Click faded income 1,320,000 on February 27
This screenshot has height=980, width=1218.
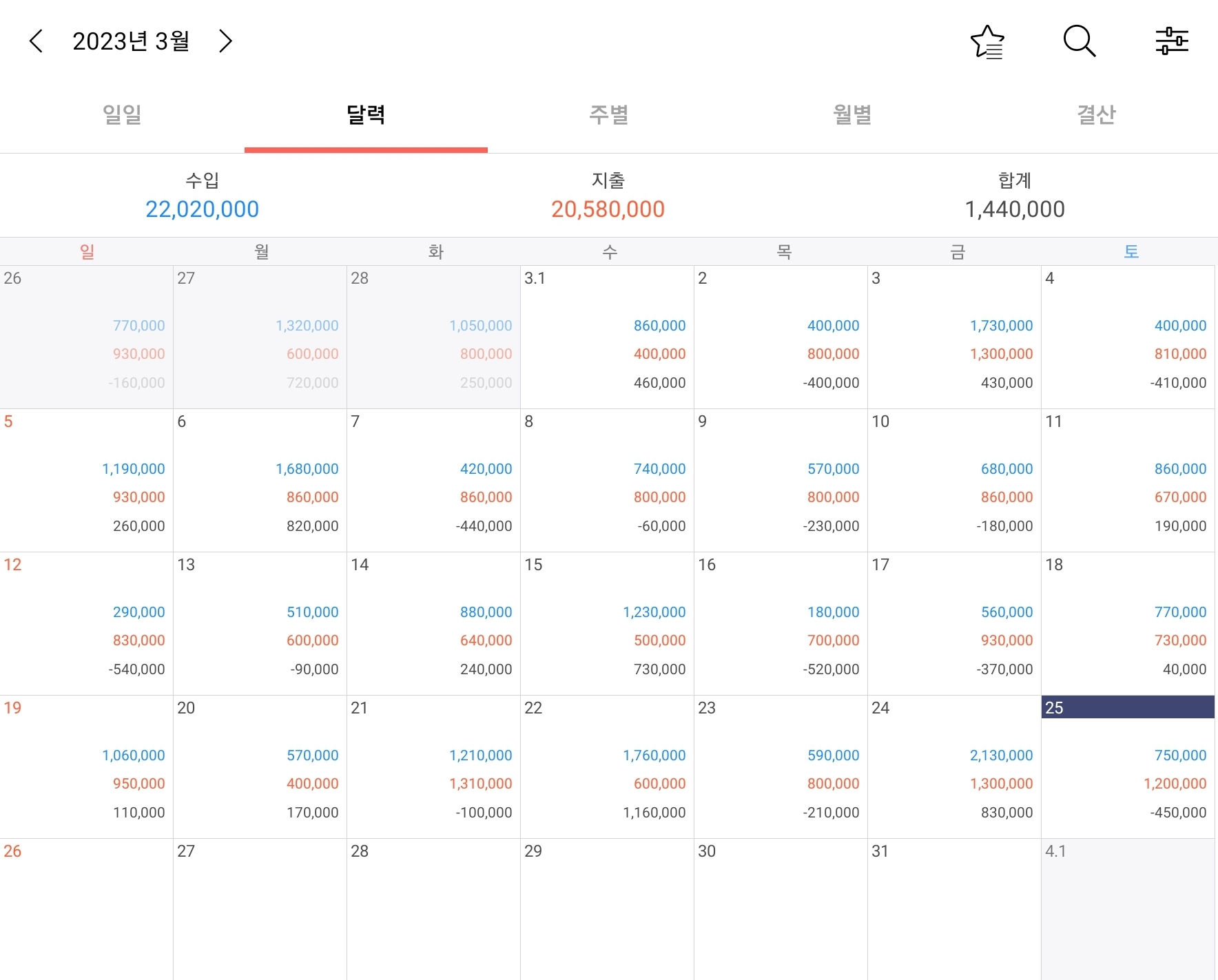click(x=307, y=326)
